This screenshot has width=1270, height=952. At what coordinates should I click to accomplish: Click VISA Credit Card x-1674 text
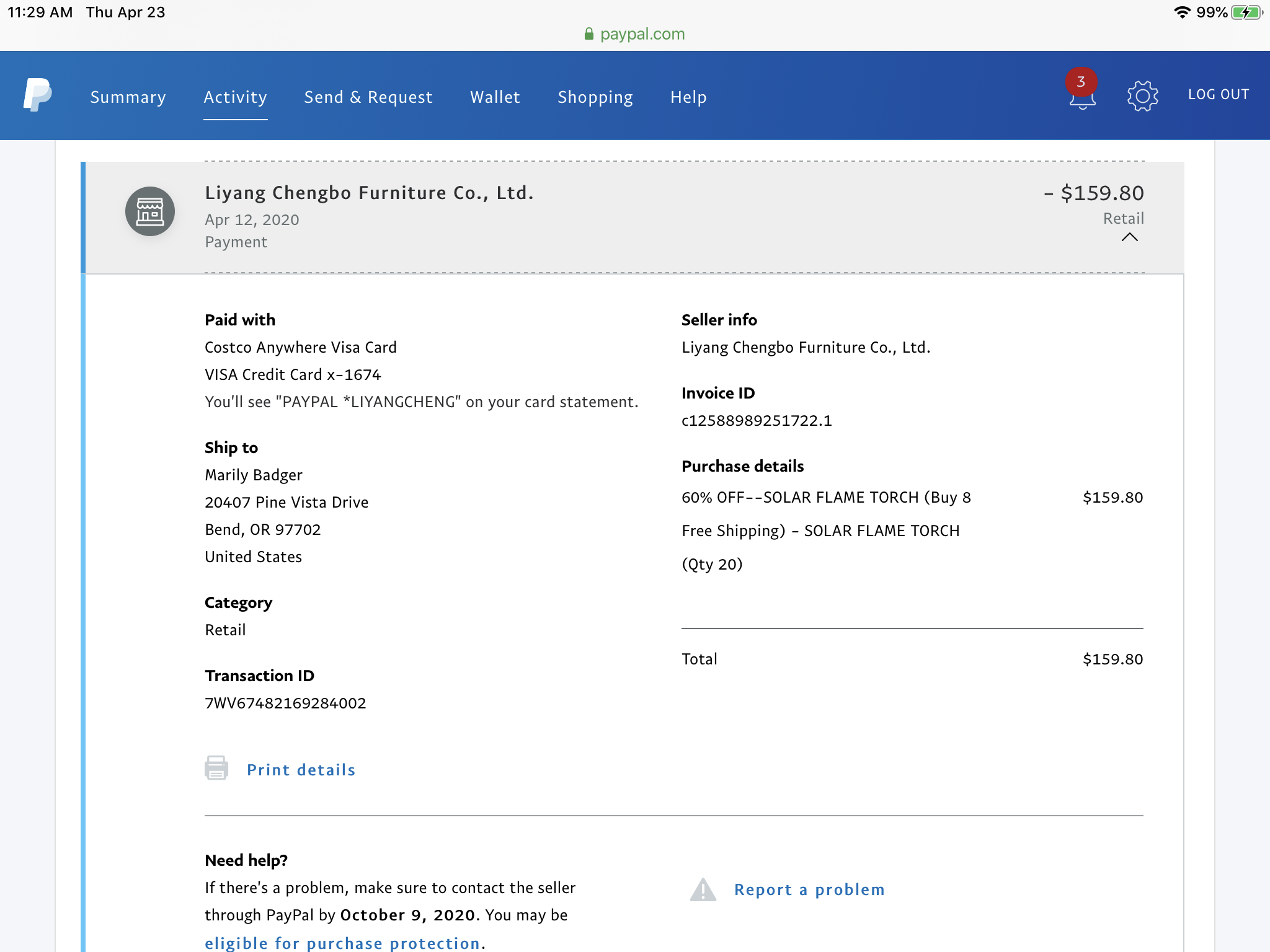293,374
